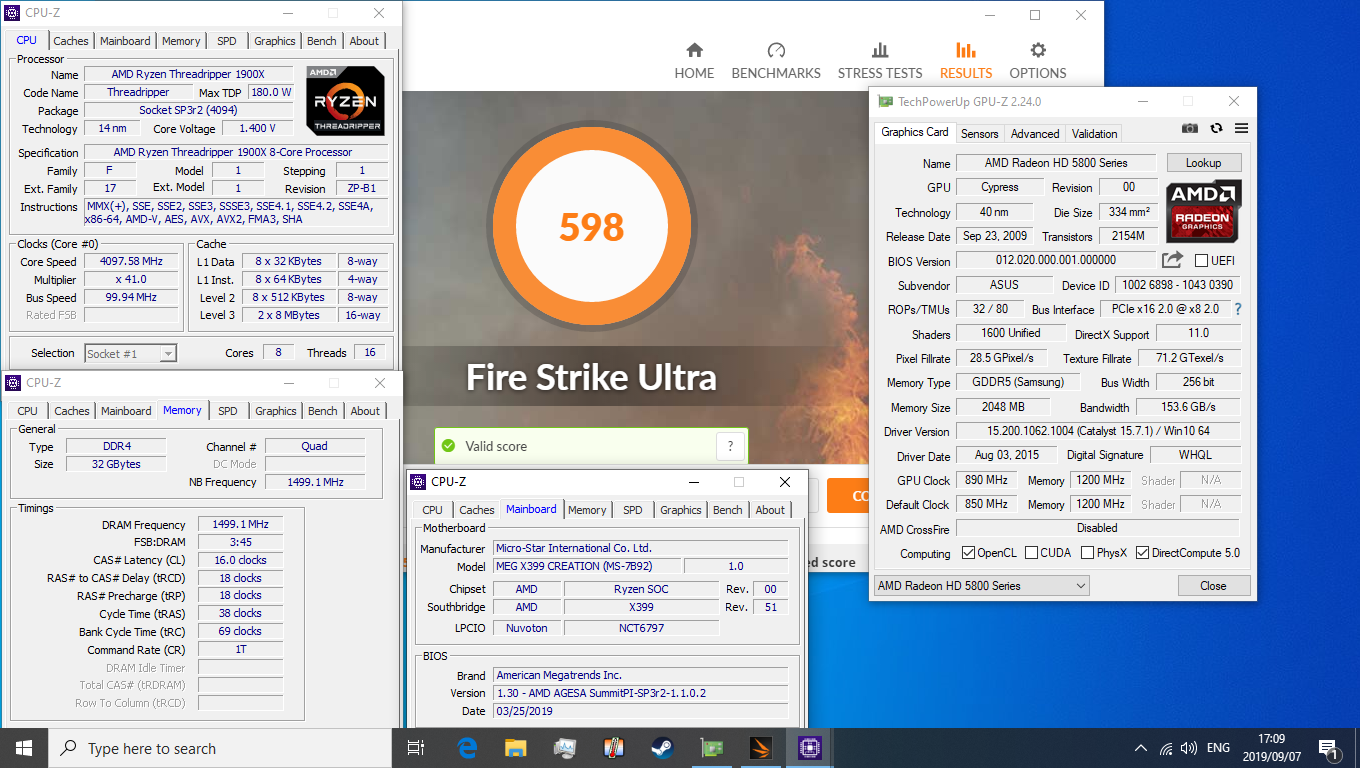
Task: Click the Model field MEG X399 CREATION (MS-7B92)
Action: pyautogui.click(x=588, y=567)
